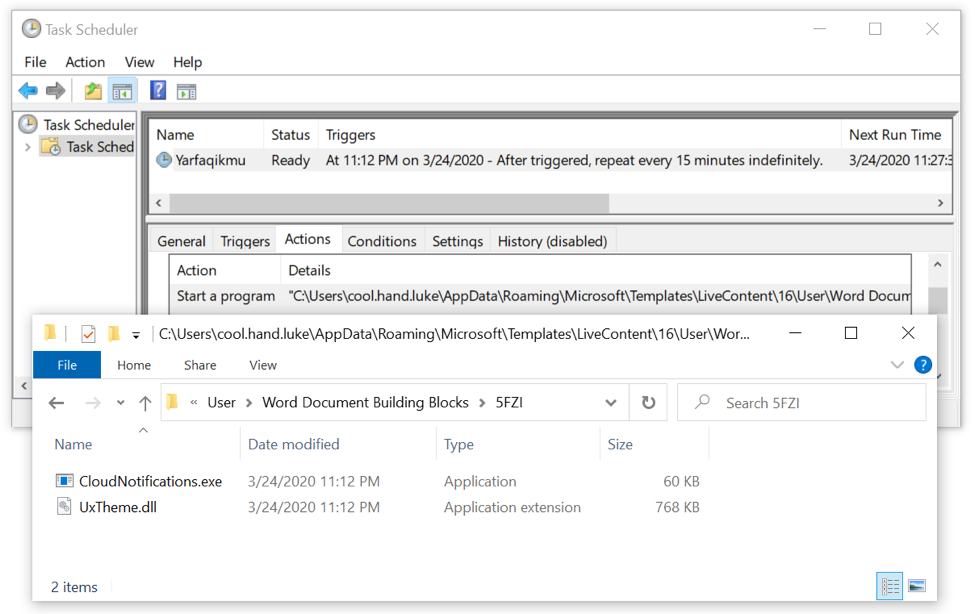Switch to details view in Explorer status bar
Viewport: 975px width, 614px height.
890,586
